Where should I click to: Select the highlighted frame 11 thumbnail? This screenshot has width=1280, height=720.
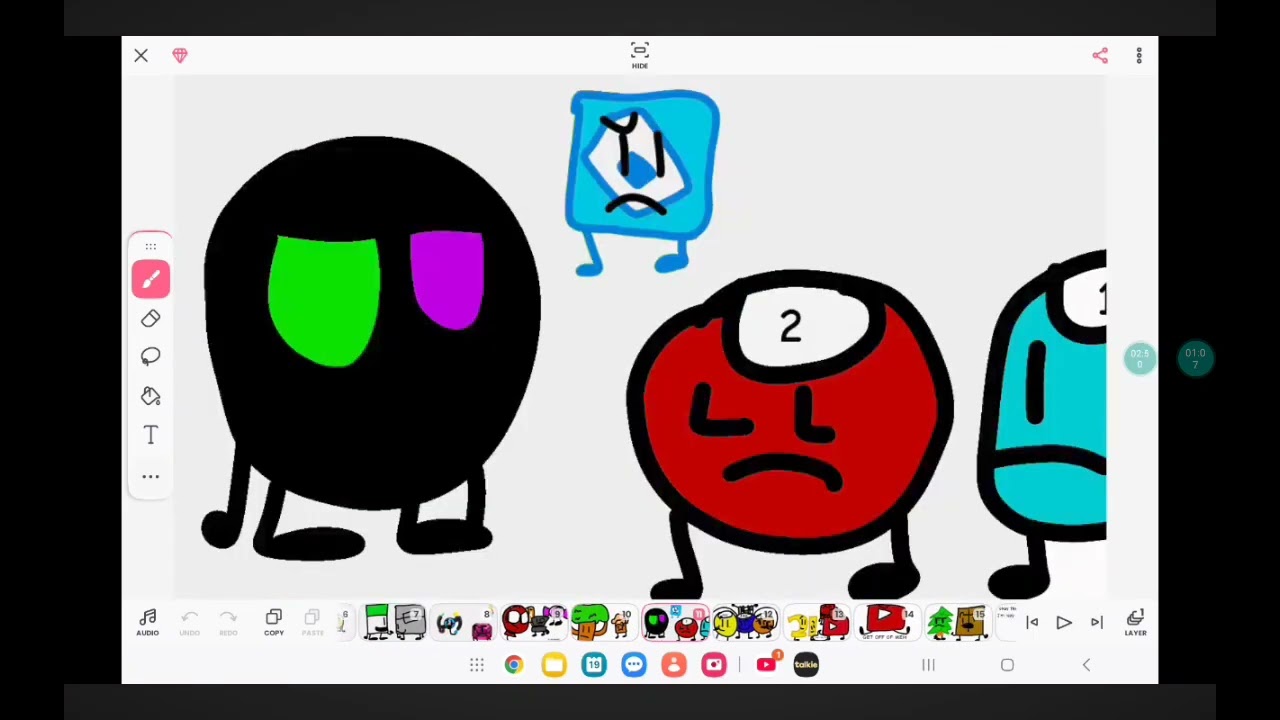click(x=674, y=622)
